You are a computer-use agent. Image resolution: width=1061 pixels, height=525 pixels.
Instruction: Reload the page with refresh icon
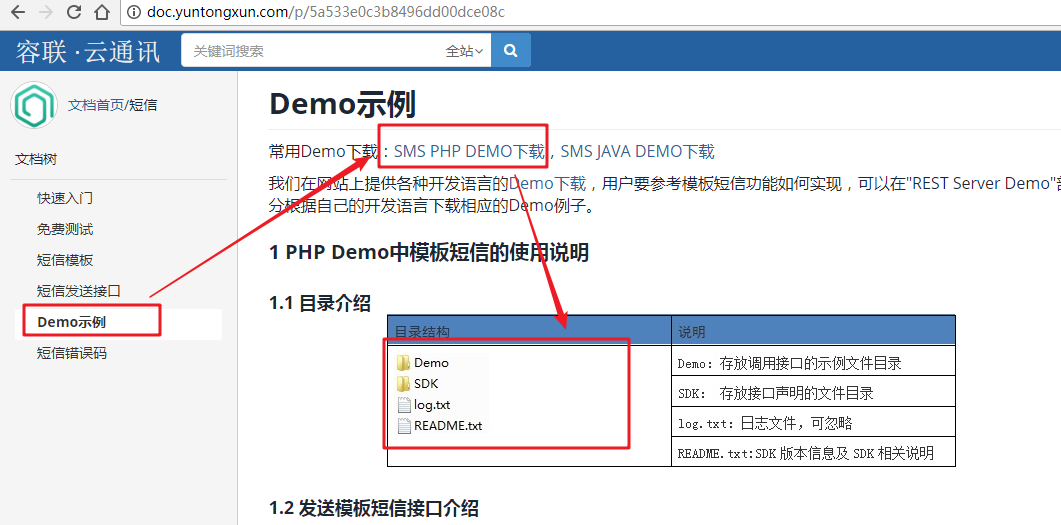[x=74, y=13]
